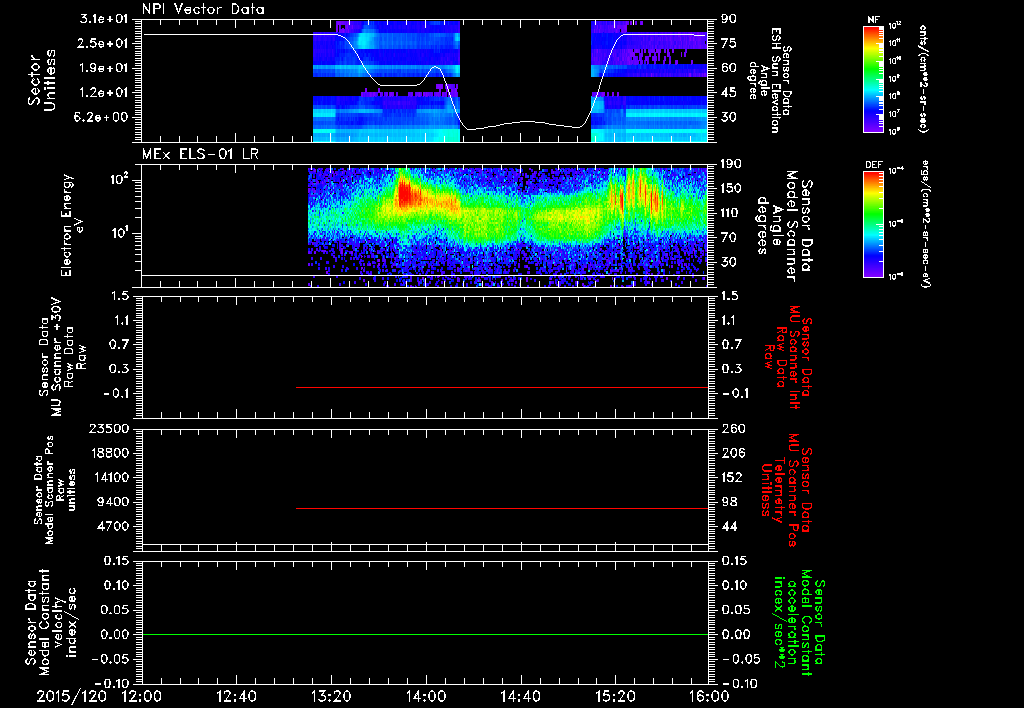Click the 'ESH Sun Elevation Angle degree' label
This screenshot has width=1024, height=708.
click(x=769, y=80)
